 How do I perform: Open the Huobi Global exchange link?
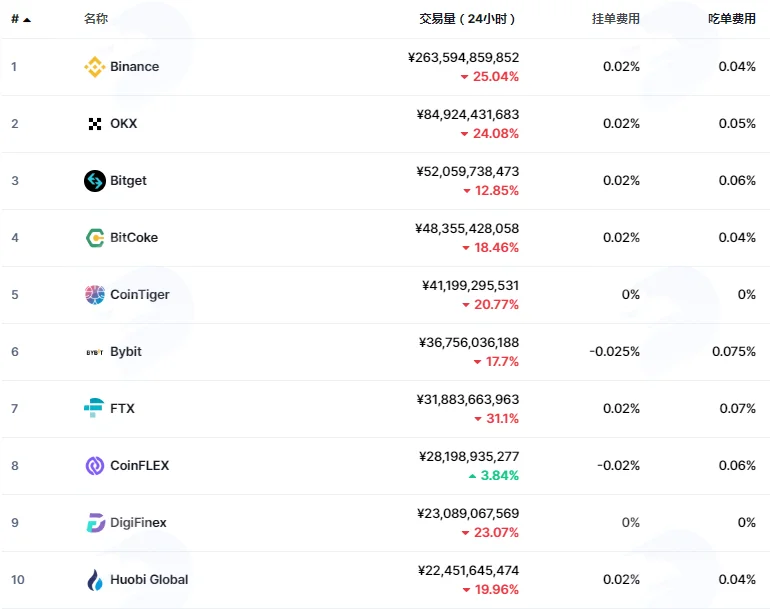coord(149,580)
